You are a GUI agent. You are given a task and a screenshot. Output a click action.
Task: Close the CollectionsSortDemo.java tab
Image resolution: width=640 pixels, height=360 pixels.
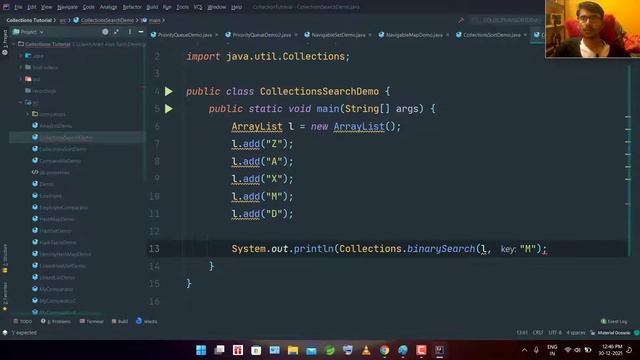[525, 35]
